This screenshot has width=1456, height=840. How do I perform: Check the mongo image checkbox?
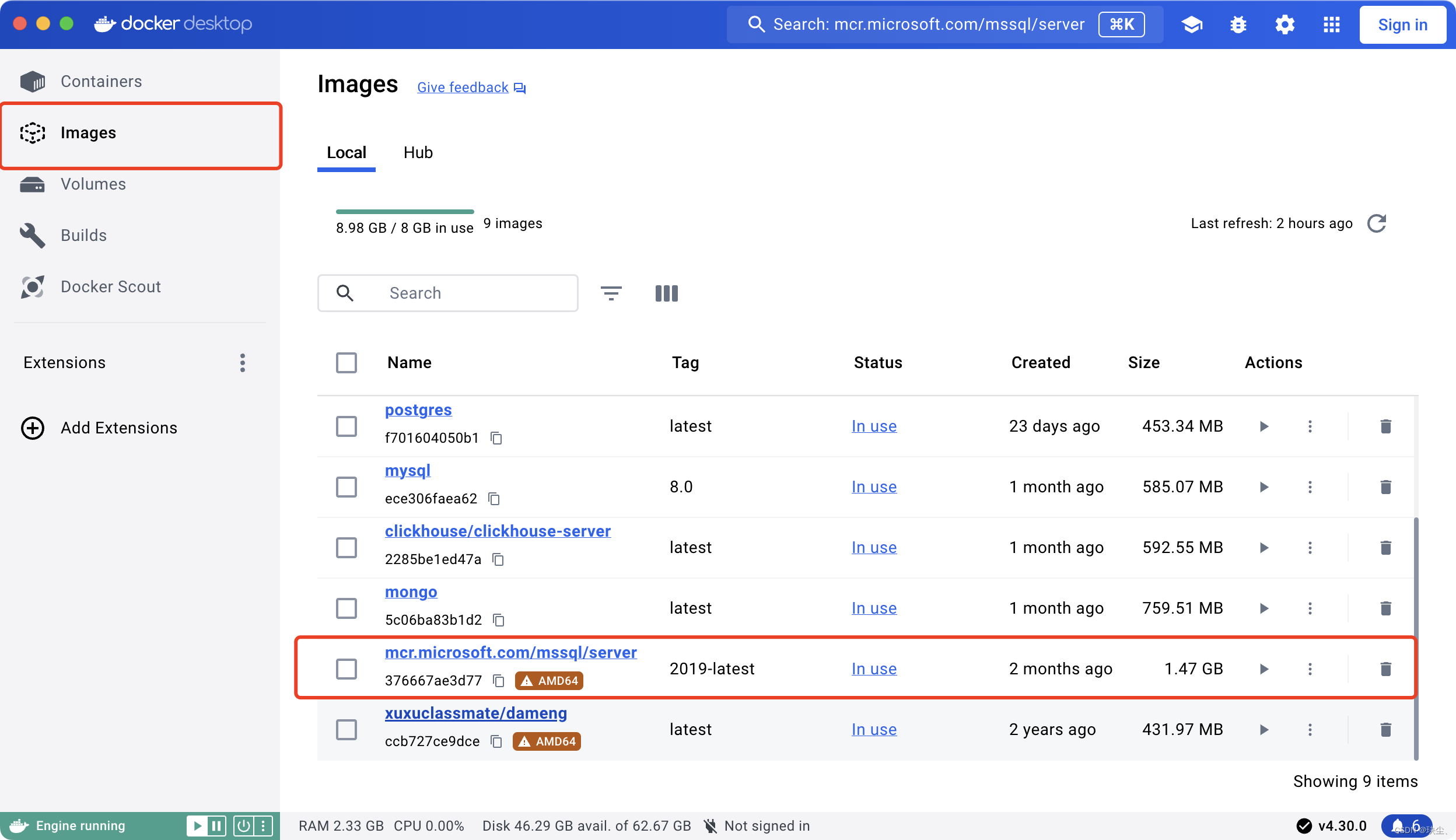[x=346, y=608]
